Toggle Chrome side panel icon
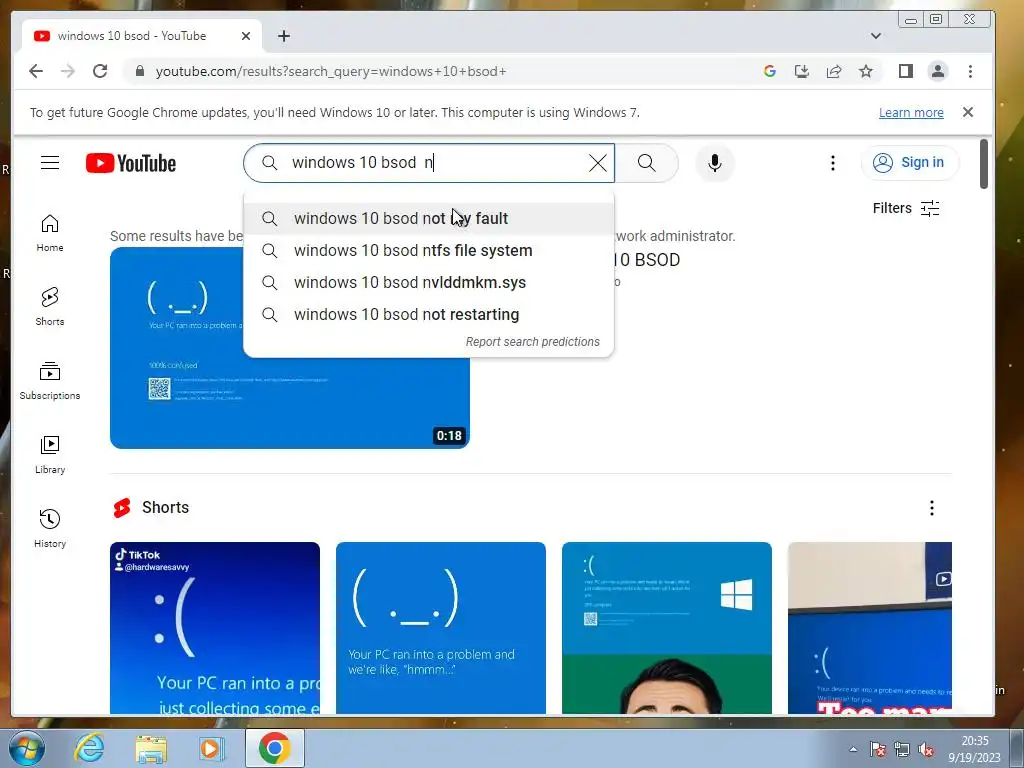Screen dimensions: 1024x768 [906, 71]
